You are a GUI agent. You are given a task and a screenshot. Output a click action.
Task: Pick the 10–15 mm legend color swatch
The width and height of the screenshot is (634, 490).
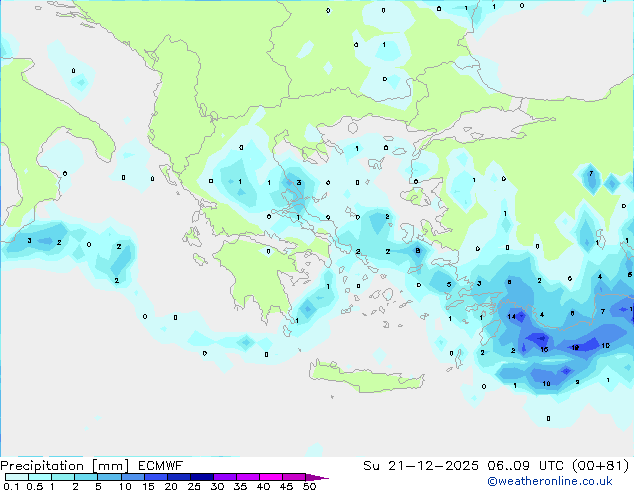point(132,477)
